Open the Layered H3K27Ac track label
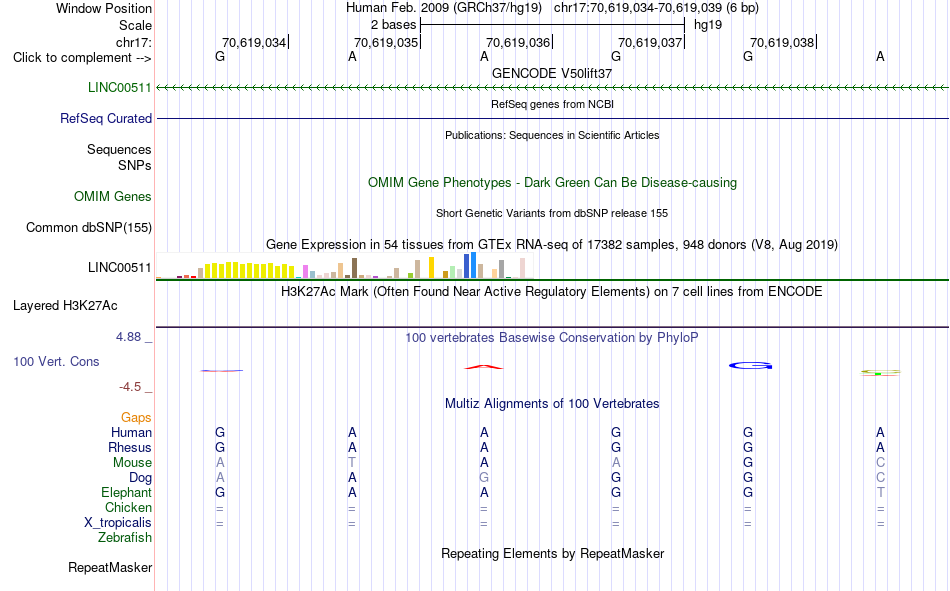950x591 pixels. 65,306
